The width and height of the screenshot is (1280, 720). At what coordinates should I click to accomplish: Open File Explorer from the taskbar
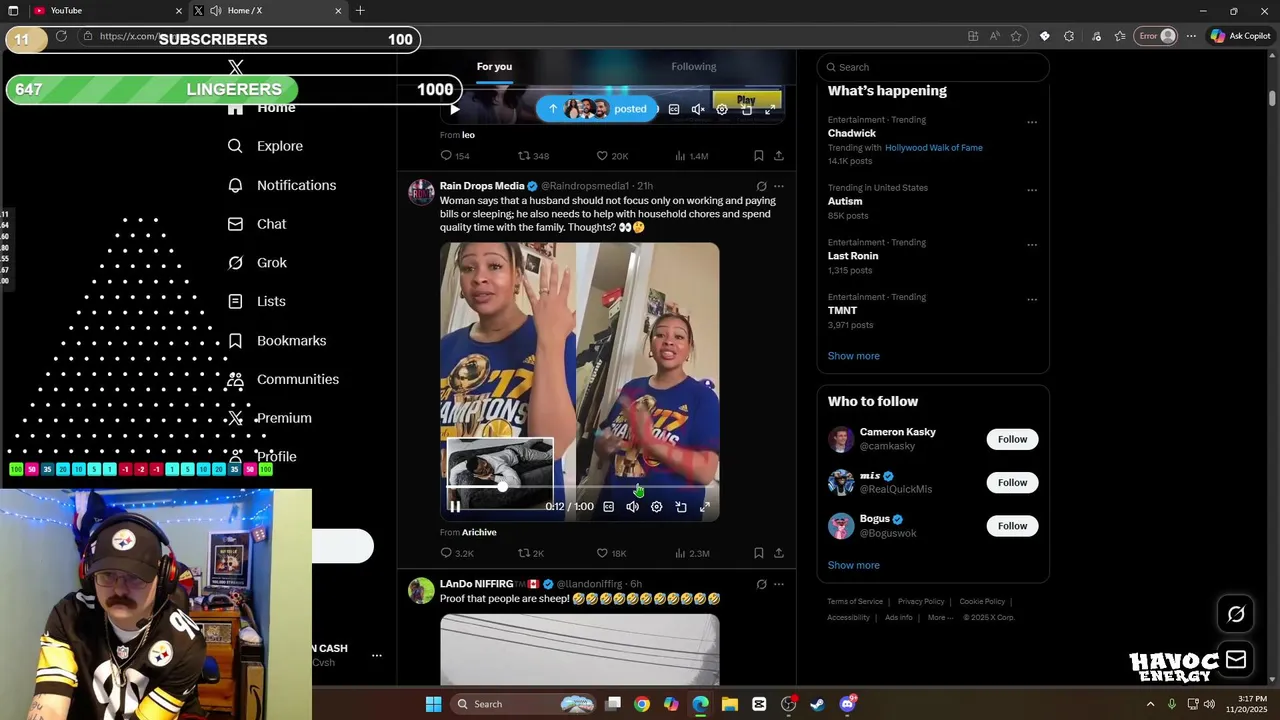729,704
